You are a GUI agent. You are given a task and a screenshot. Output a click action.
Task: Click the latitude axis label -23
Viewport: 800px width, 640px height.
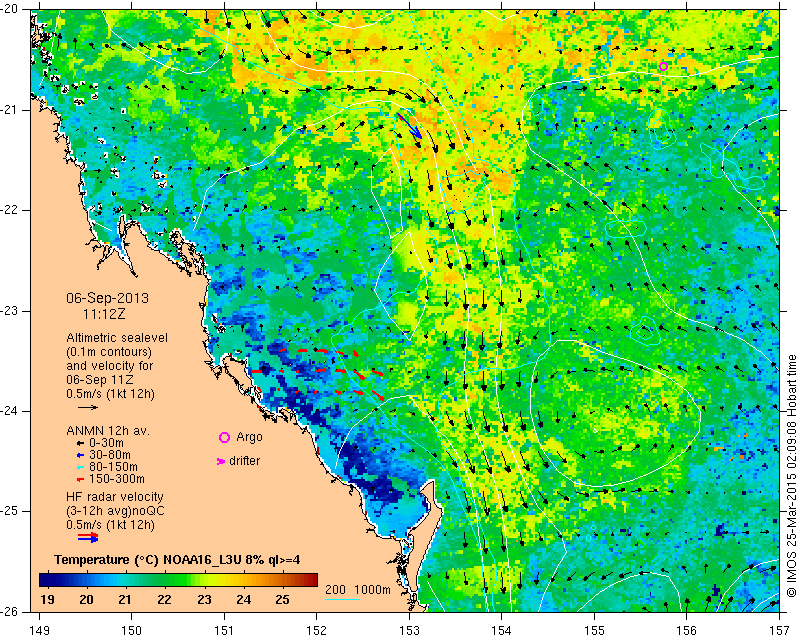point(10,310)
